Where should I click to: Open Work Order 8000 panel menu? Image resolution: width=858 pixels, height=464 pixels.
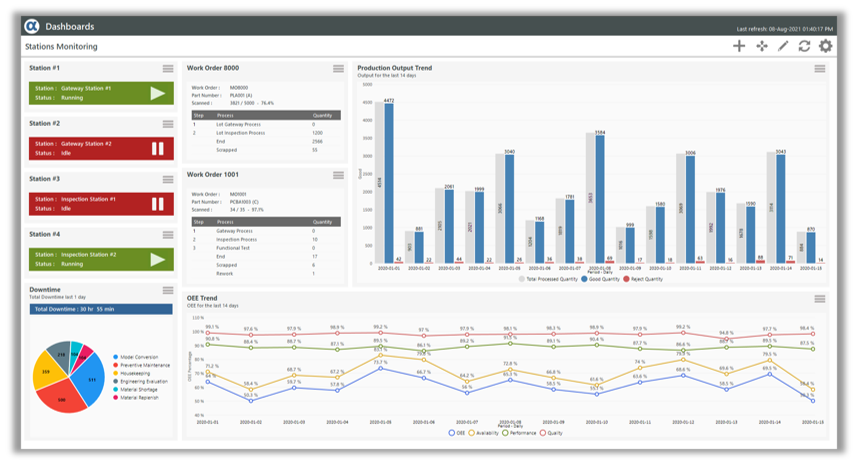[339, 69]
